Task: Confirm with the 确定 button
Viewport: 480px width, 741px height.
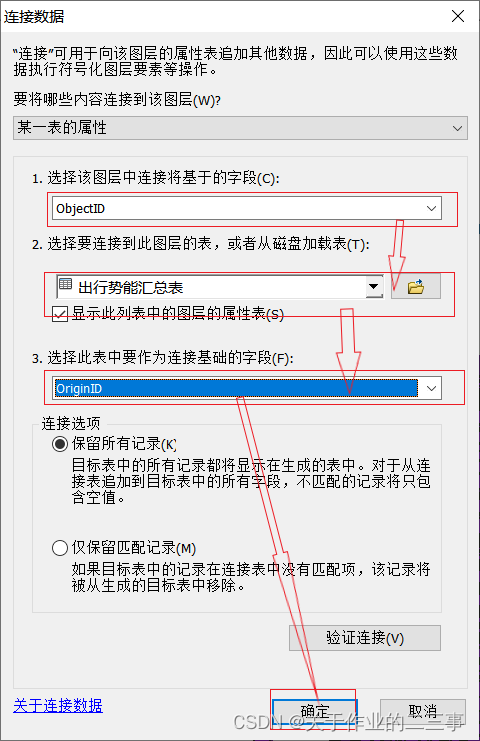Action: 314,711
